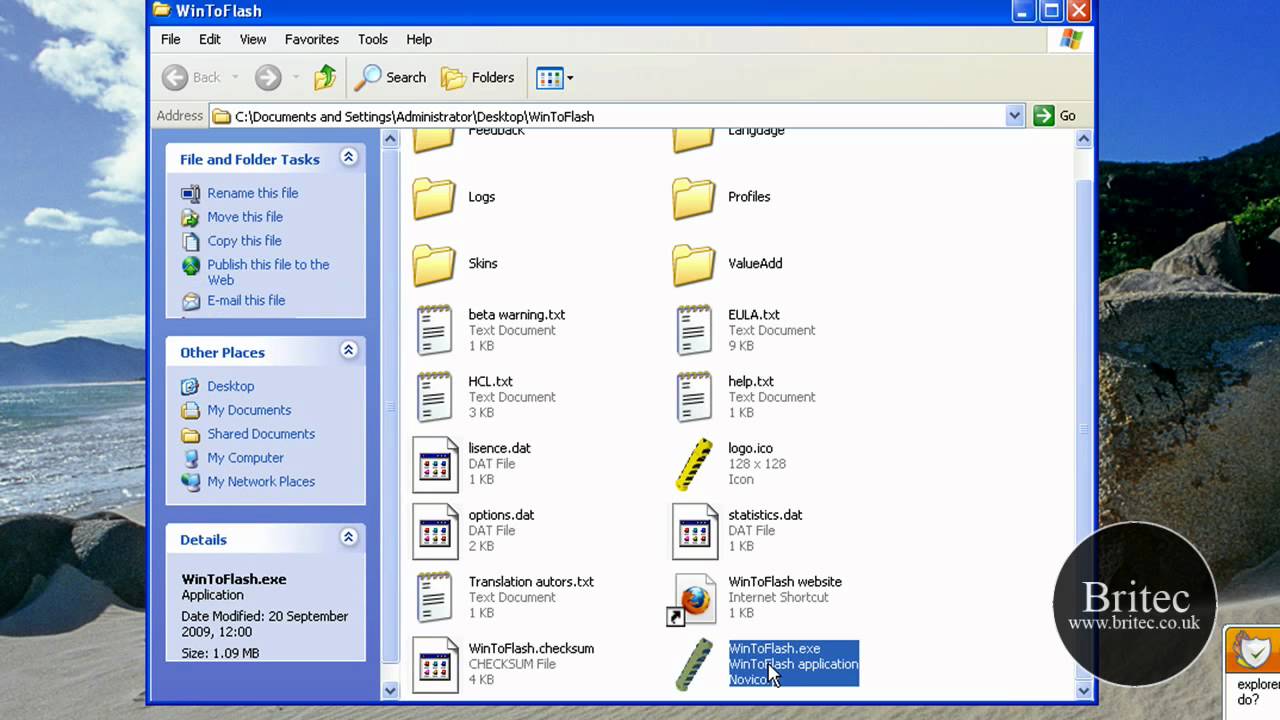Image resolution: width=1280 pixels, height=720 pixels.
Task: Toggle the Folders pane button
Action: click(x=478, y=77)
